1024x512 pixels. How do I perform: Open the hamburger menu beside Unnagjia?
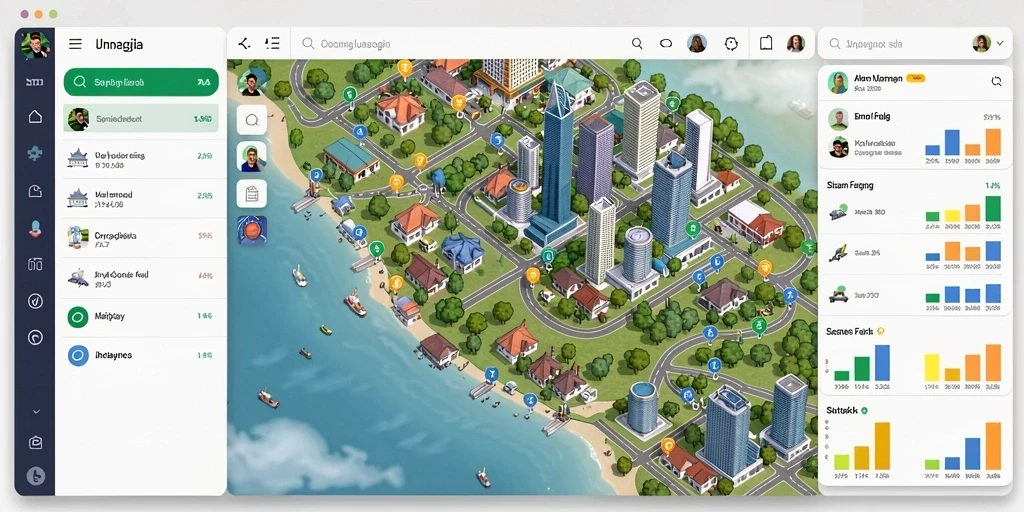pos(75,44)
